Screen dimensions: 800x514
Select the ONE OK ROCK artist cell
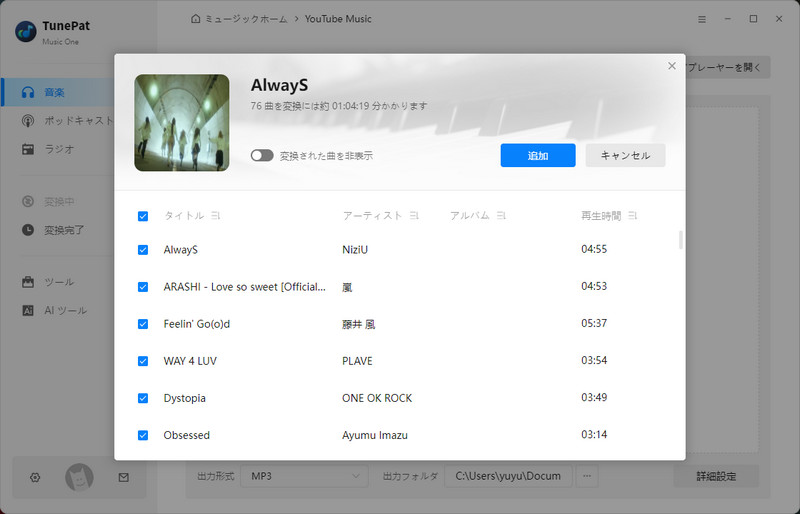pyautogui.click(x=377, y=398)
